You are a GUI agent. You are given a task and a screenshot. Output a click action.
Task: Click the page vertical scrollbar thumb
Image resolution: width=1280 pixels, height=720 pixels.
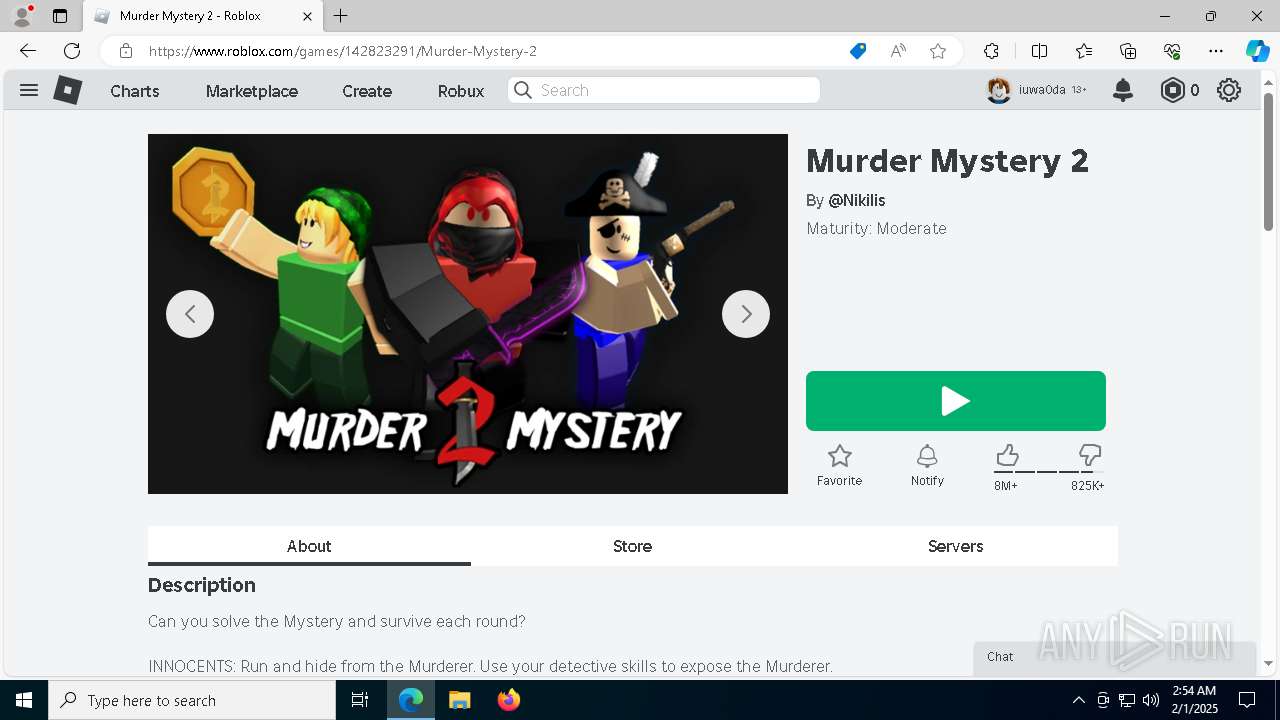tap(1268, 161)
